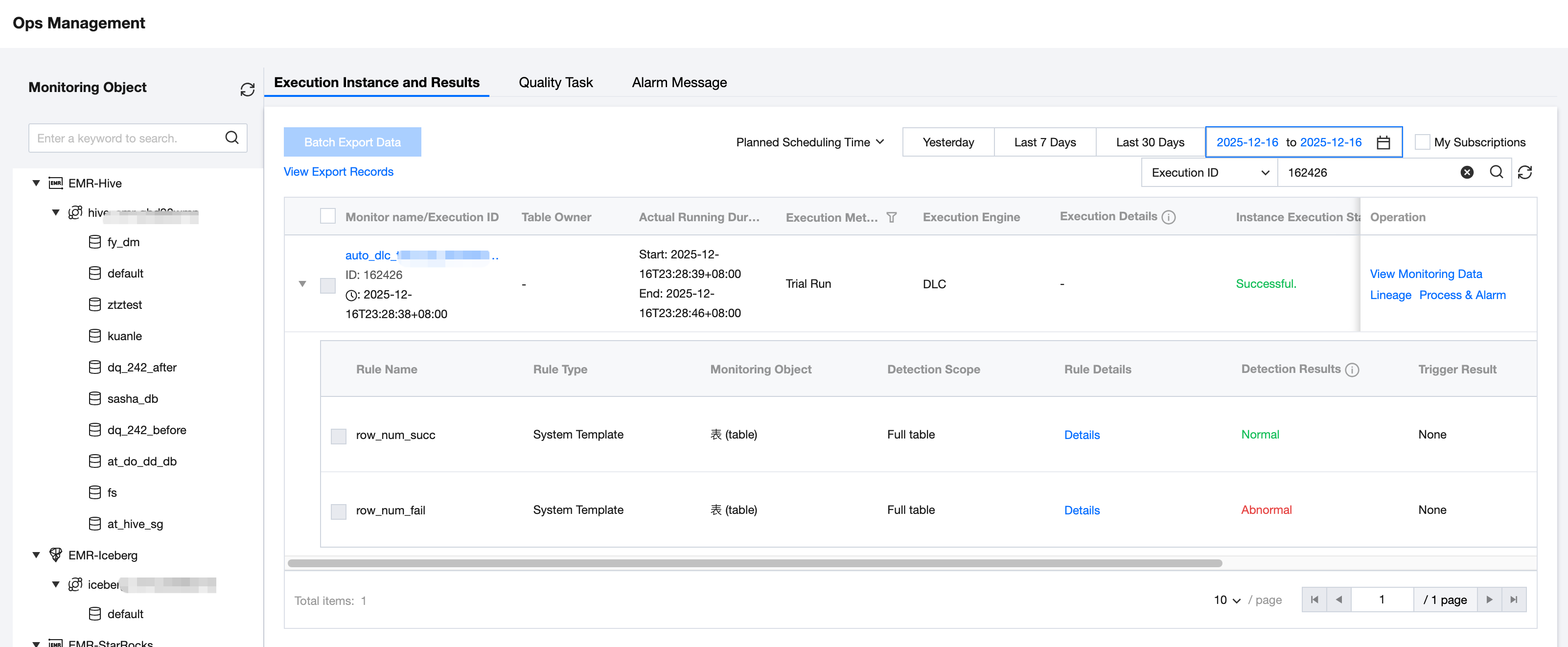Click the Last 7 Days button
Image resolution: width=1568 pixels, height=647 pixels.
[x=1044, y=142]
